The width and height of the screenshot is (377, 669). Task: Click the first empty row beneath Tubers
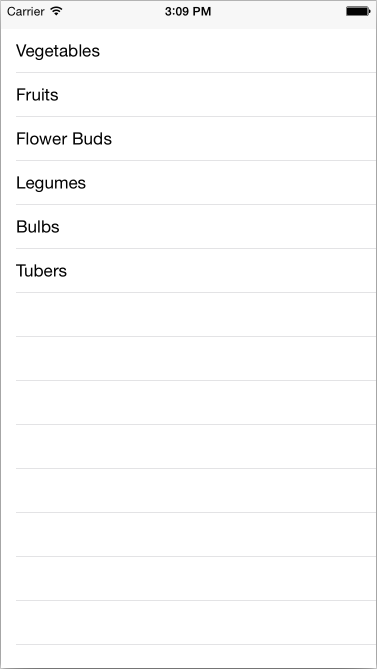coord(188,314)
